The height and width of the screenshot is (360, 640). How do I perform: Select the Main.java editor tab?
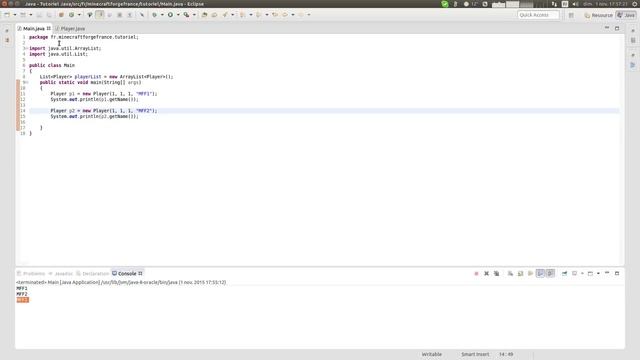[33, 29]
